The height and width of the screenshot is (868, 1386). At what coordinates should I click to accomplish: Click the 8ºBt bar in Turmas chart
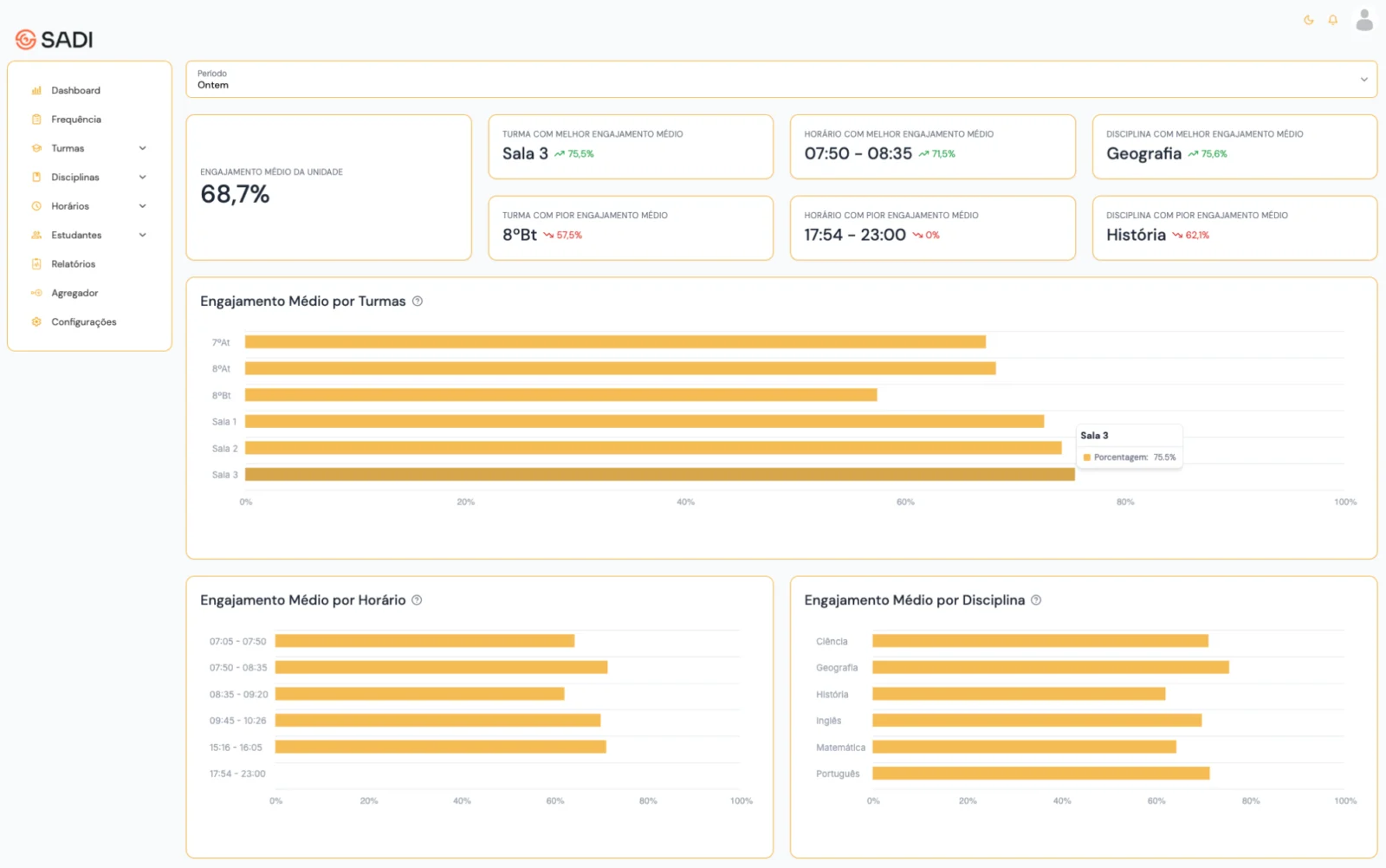(x=561, y=395)
